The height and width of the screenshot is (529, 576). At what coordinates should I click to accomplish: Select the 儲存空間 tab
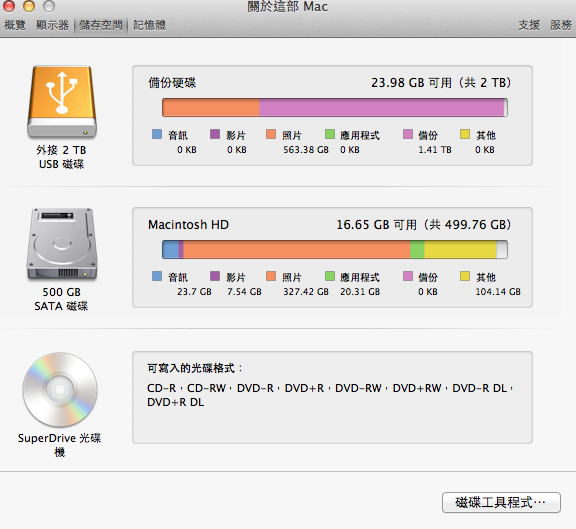point(101,25)
